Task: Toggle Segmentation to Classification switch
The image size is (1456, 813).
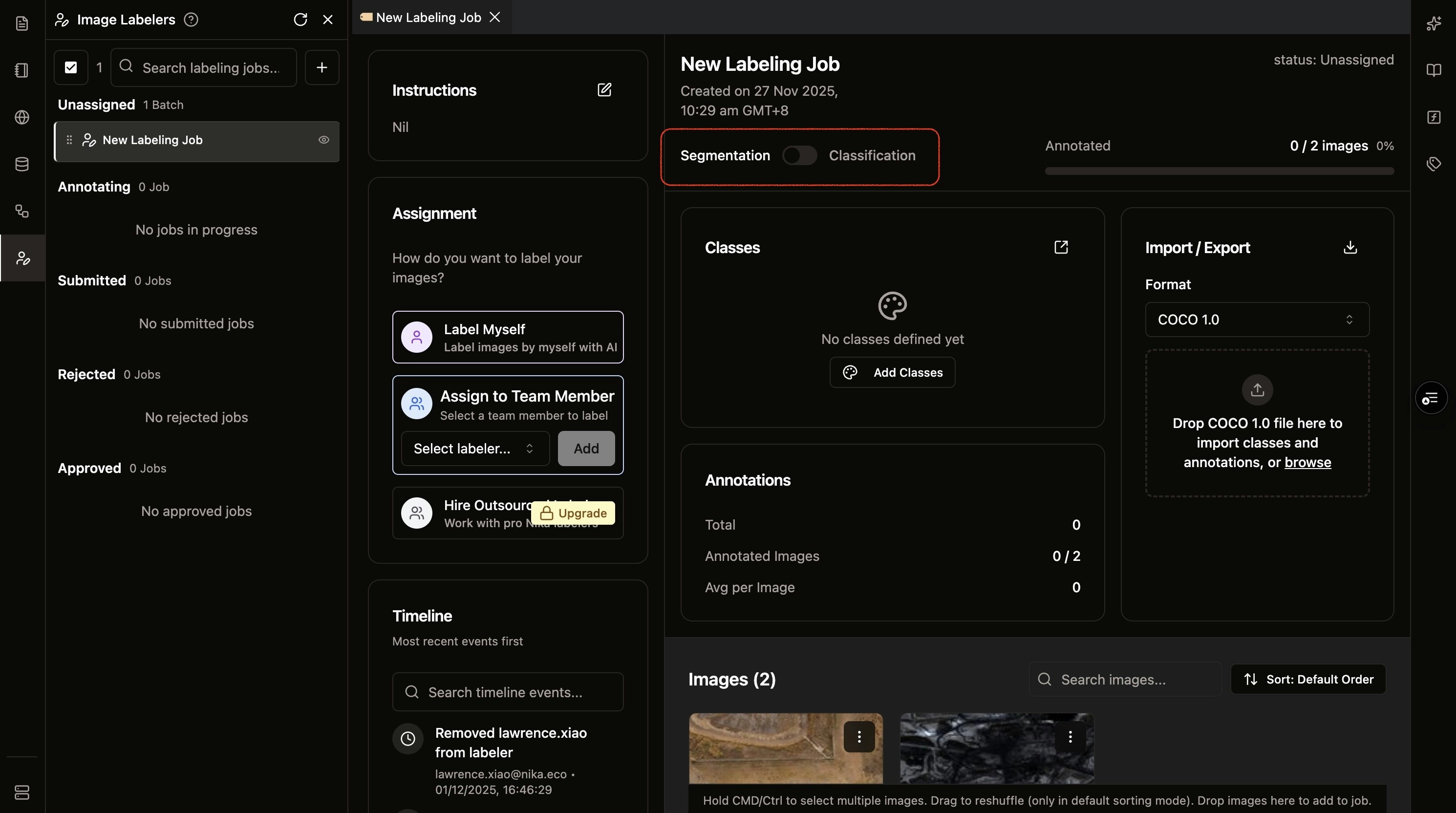Action: pyautogui.click(x=799, y=155)
